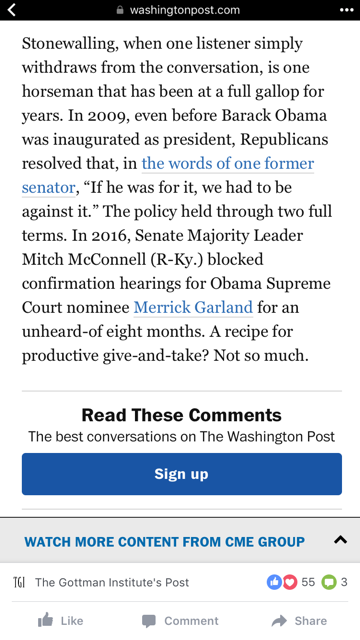Tap The Gottman Institute logo icon

(19, 582)
